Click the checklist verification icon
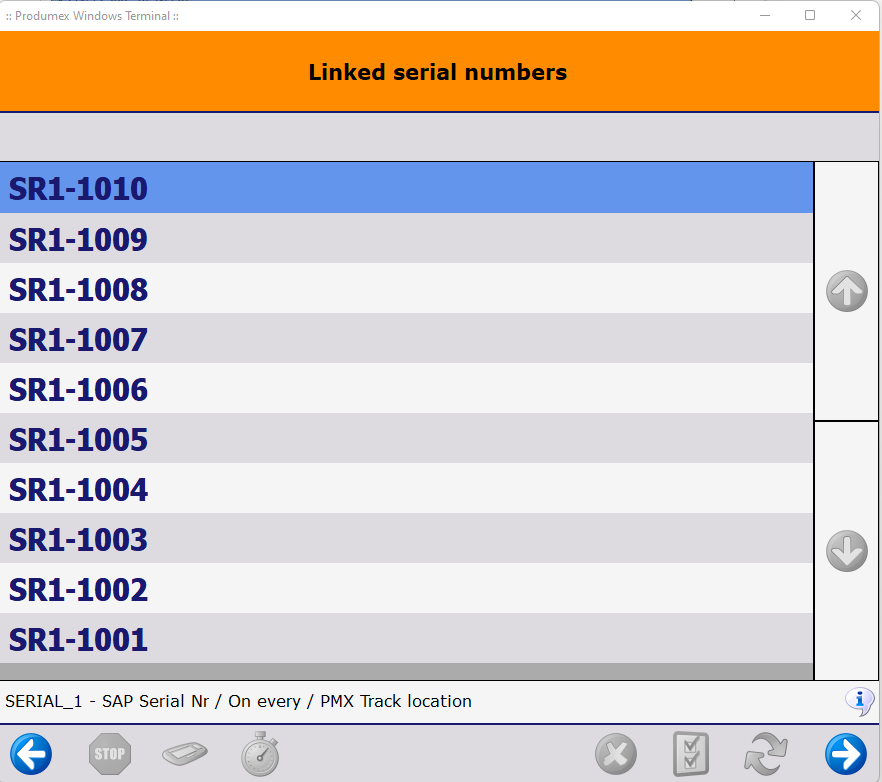Image resolution: width=882 pixels, height=782 pixels. tap(689, 753)
